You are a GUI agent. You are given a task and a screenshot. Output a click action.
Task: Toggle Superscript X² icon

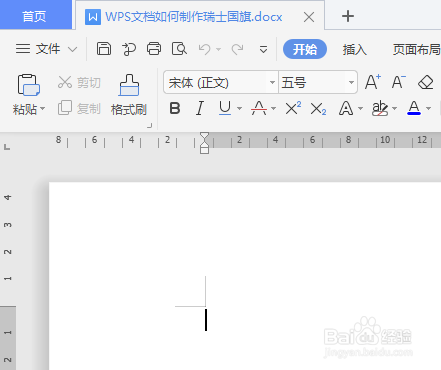[293, 108]
